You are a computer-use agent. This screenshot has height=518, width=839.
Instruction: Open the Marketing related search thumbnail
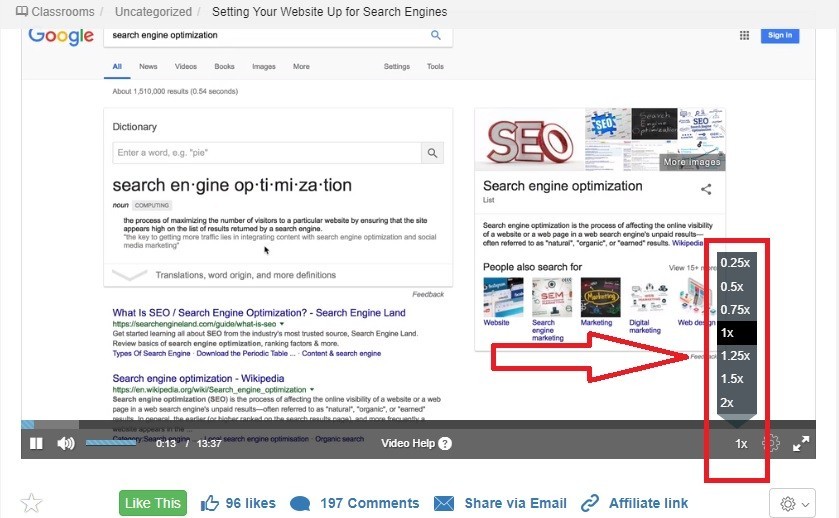click(600, 297)
